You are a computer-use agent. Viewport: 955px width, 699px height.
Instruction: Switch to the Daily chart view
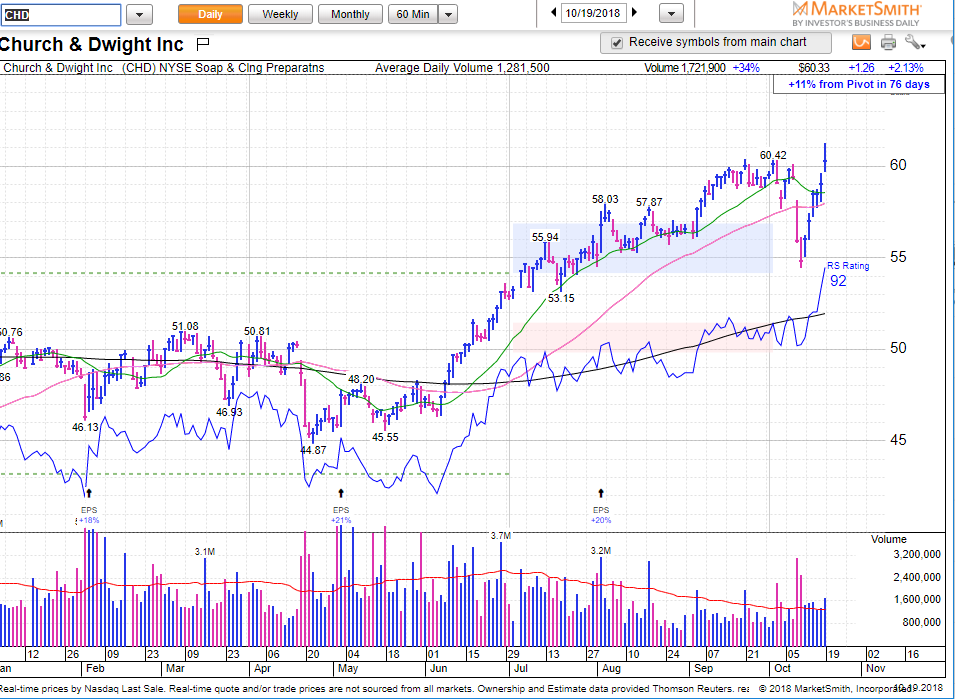(x=210, y=14)
